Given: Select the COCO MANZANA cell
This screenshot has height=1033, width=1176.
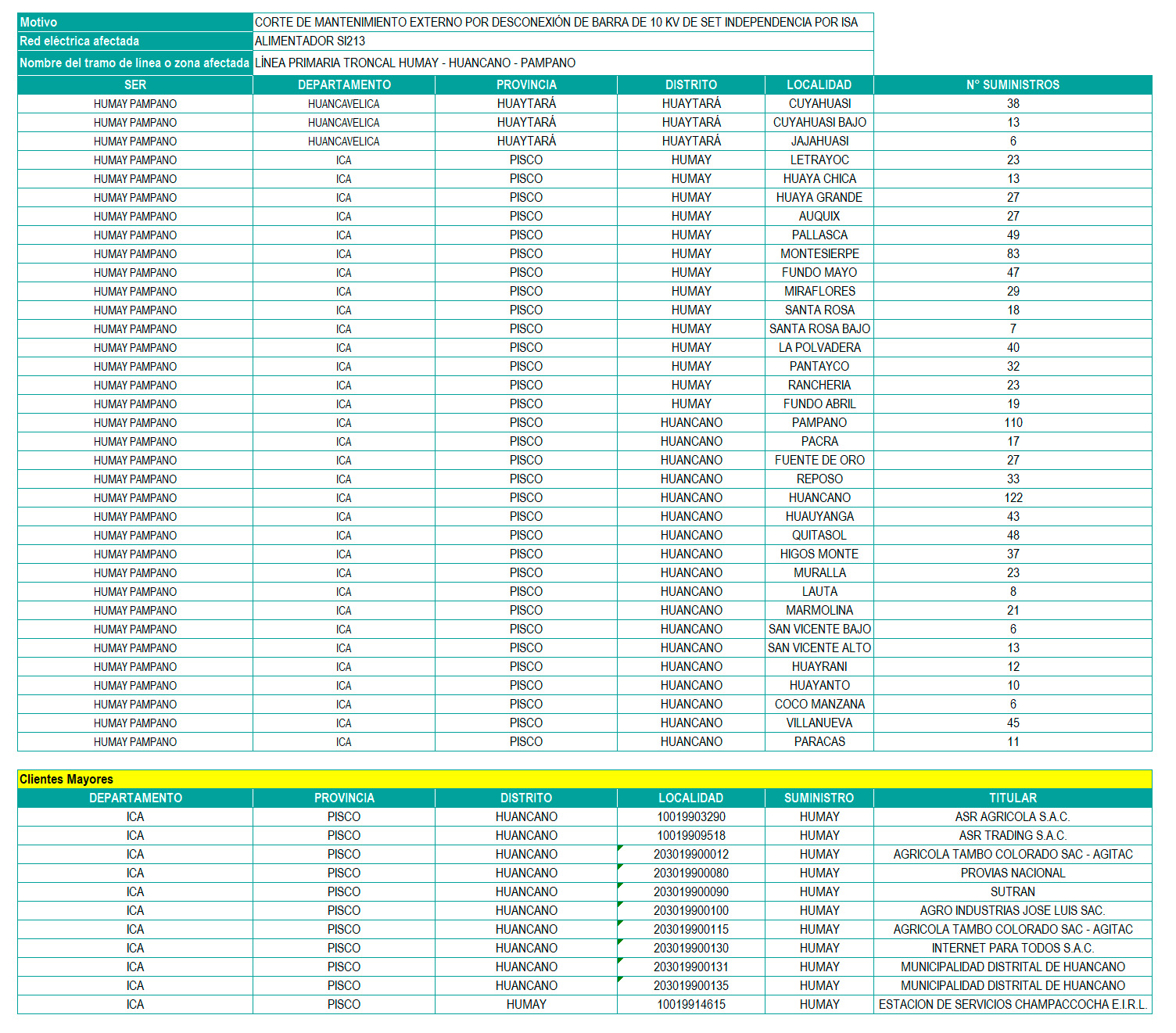Looking at the screenshot, I should (x=819, y=705).
